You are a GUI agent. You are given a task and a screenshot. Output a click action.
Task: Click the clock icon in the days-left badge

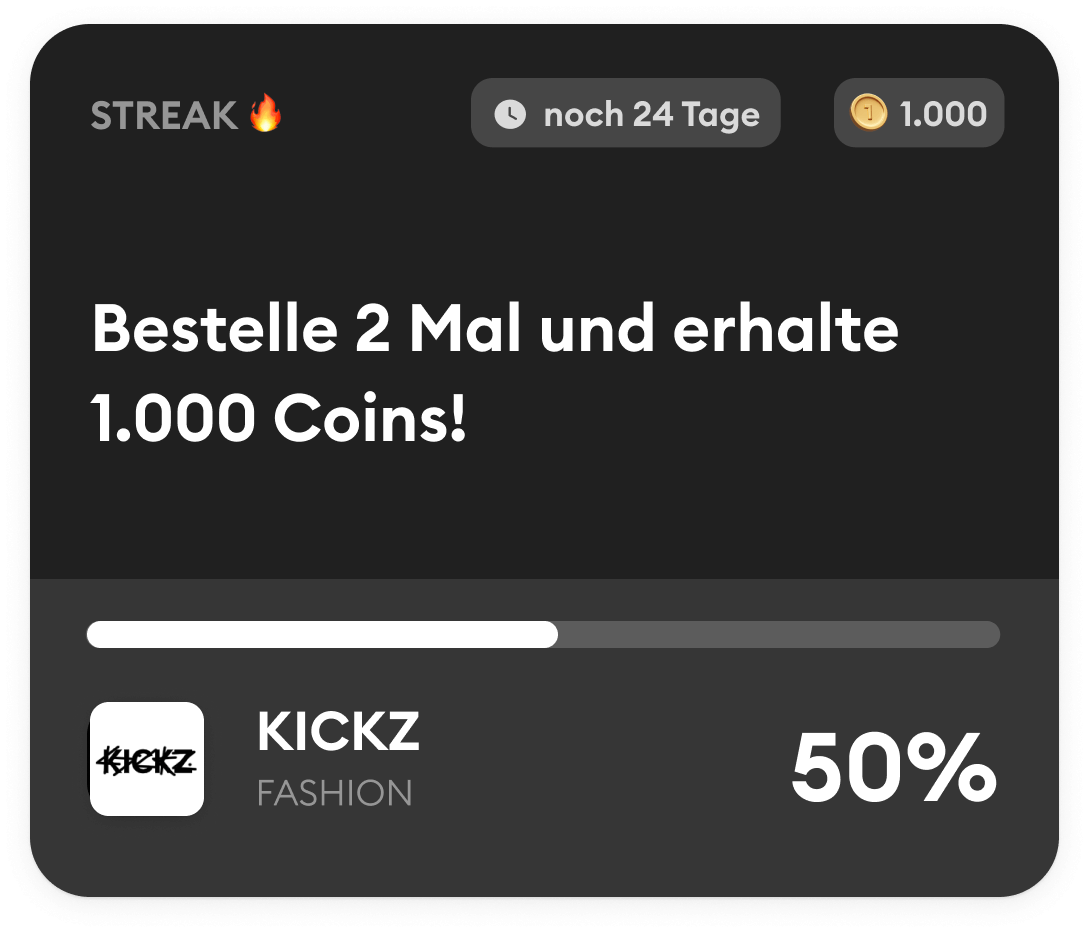510,114
